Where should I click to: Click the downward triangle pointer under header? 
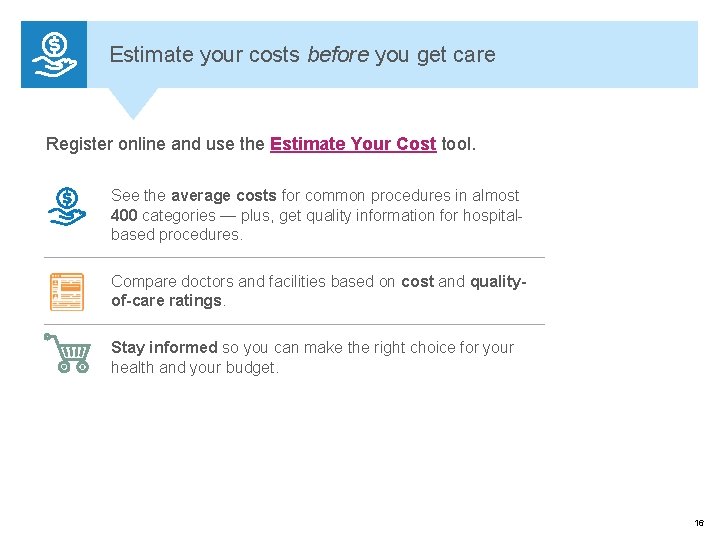132,100
